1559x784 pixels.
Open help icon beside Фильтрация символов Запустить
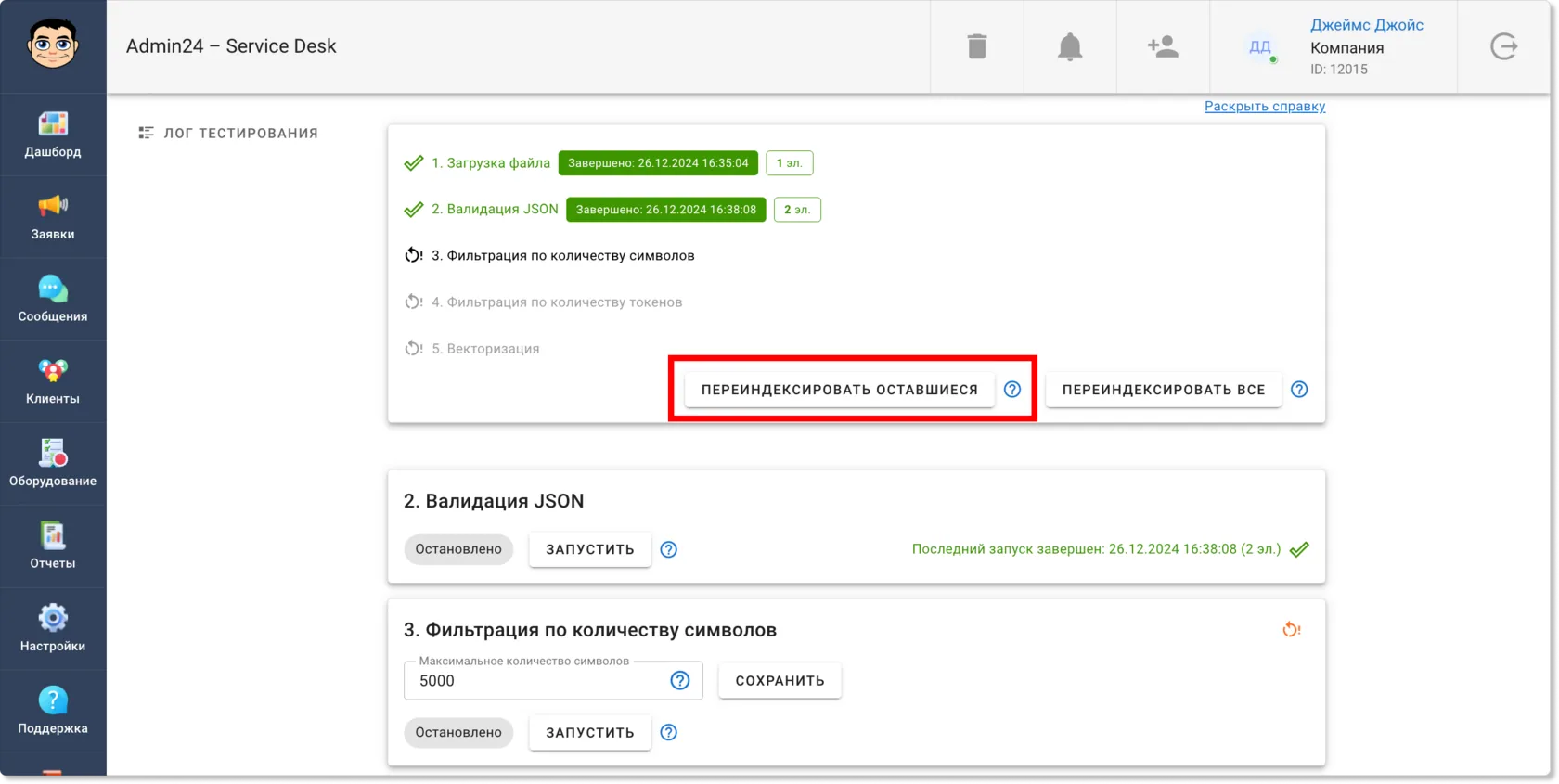click(x=668, y=732)
